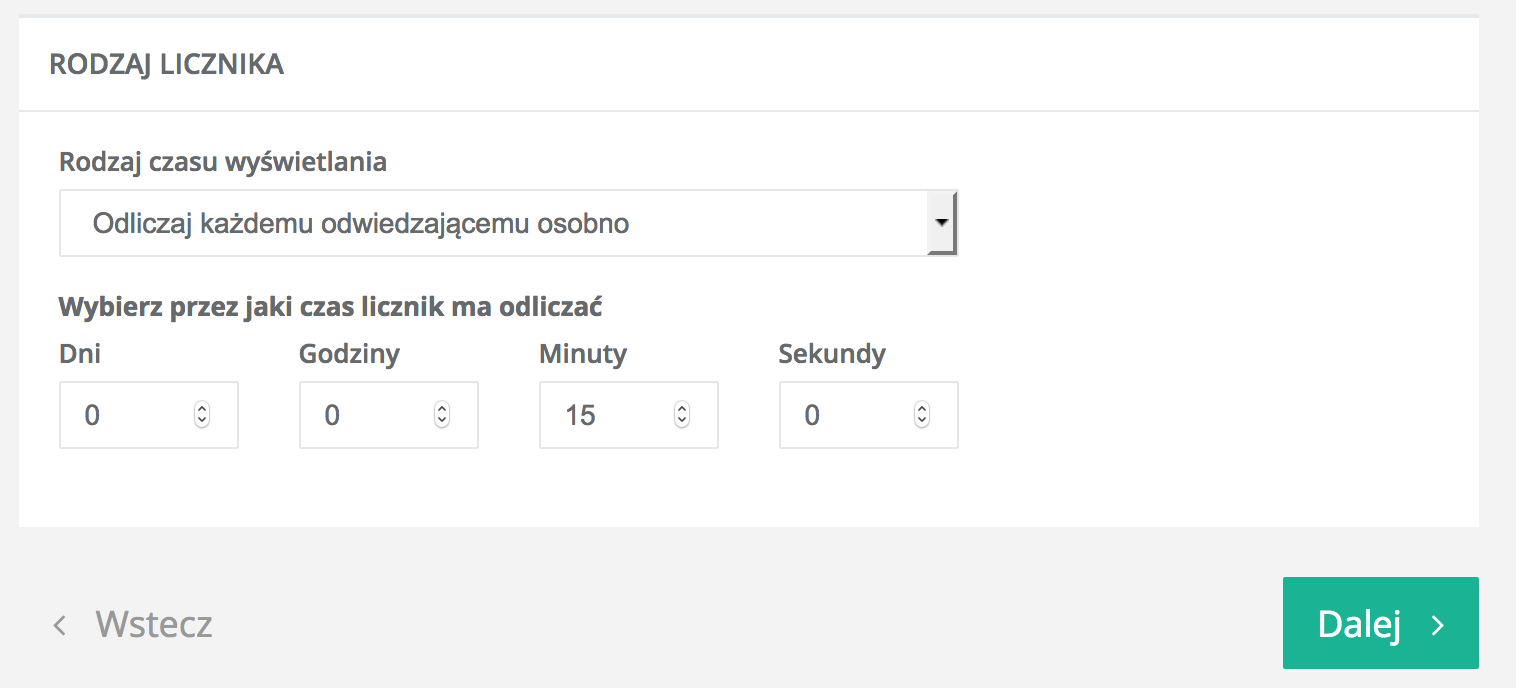Focus the Sekundy number field
The image size is (1516, 688).
click(x=845, y=415)
